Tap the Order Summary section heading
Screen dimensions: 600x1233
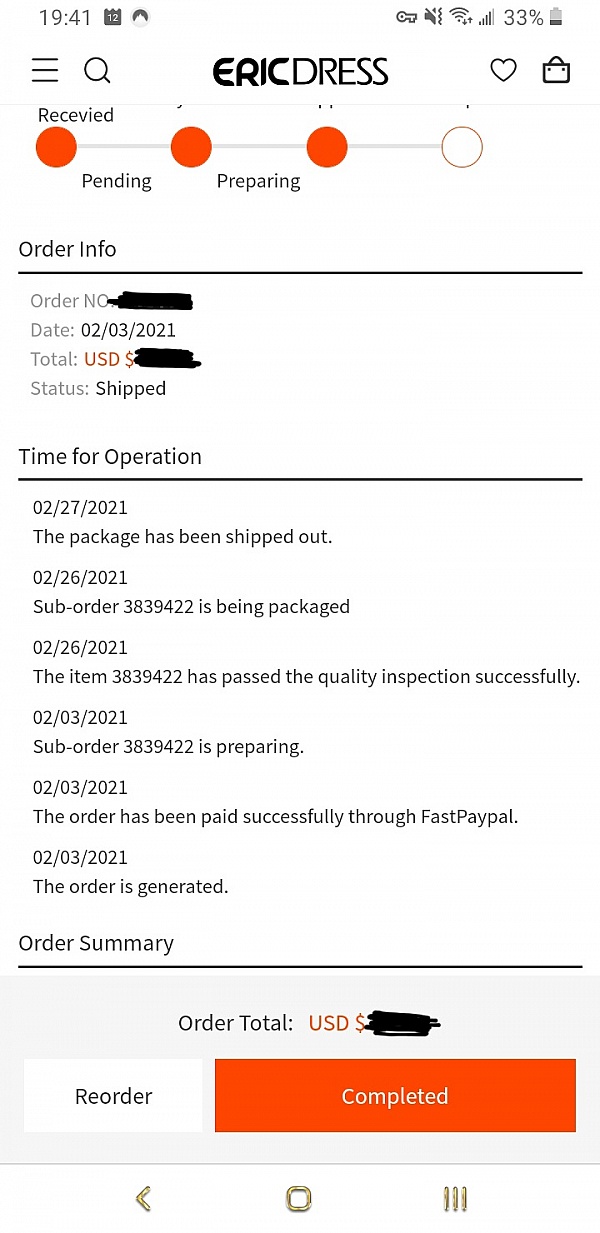(96, 943)
